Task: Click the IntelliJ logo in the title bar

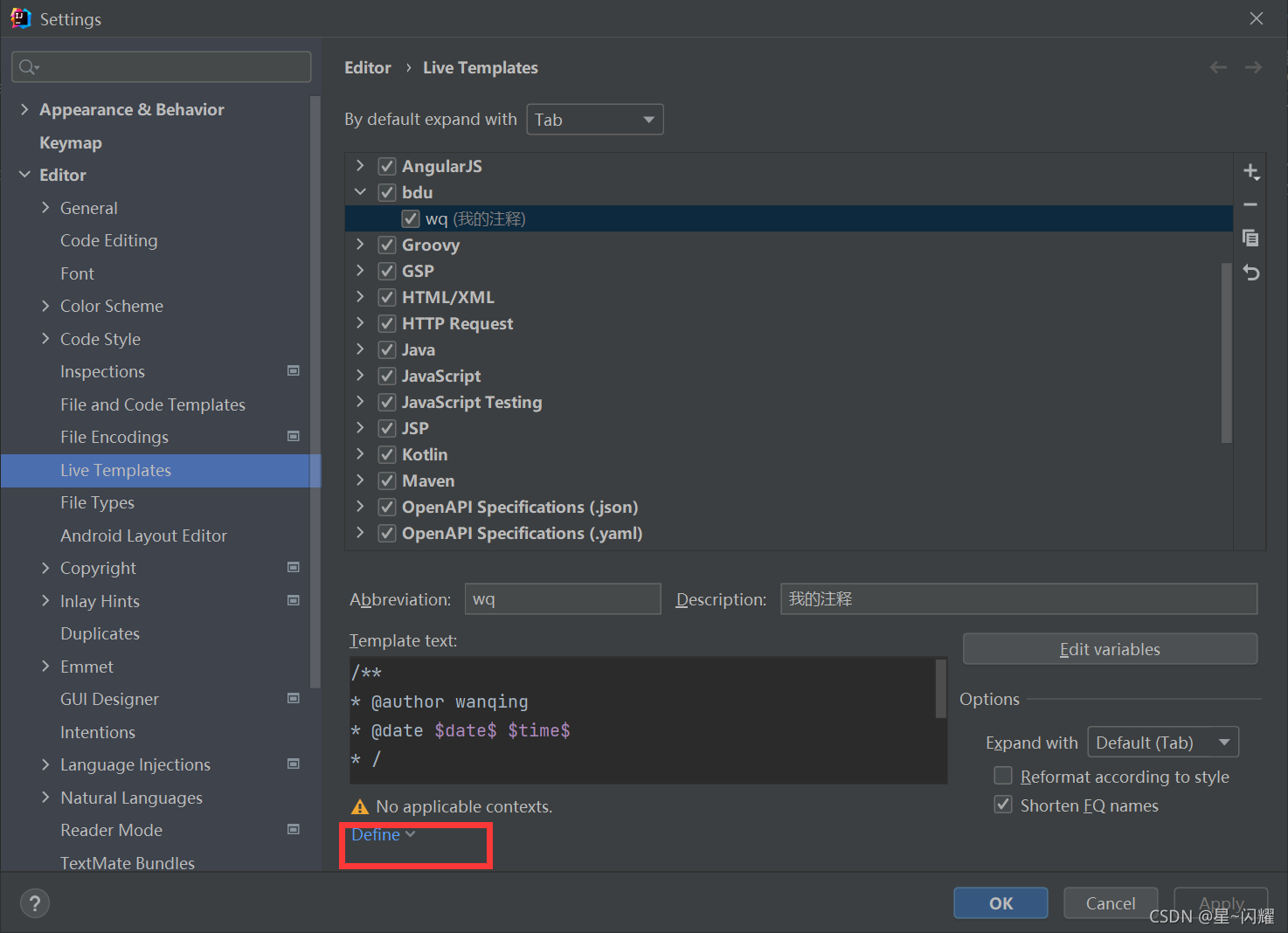Action: (20, 18)
